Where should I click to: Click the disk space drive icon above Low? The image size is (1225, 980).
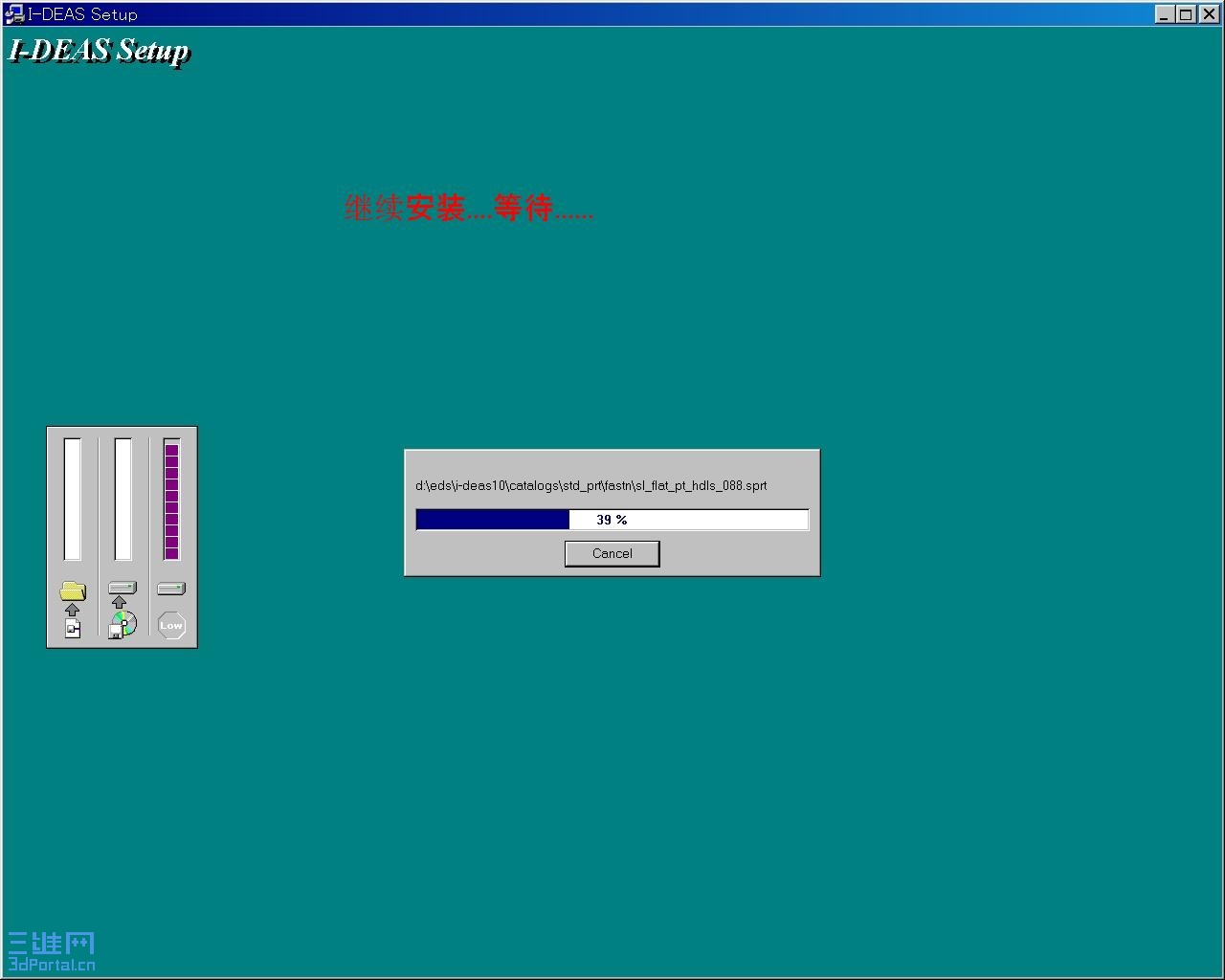click(171, 589)
